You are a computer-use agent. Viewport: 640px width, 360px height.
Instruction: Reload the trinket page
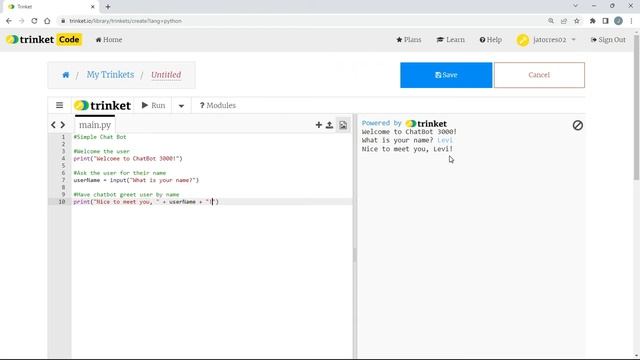point(34,21)
